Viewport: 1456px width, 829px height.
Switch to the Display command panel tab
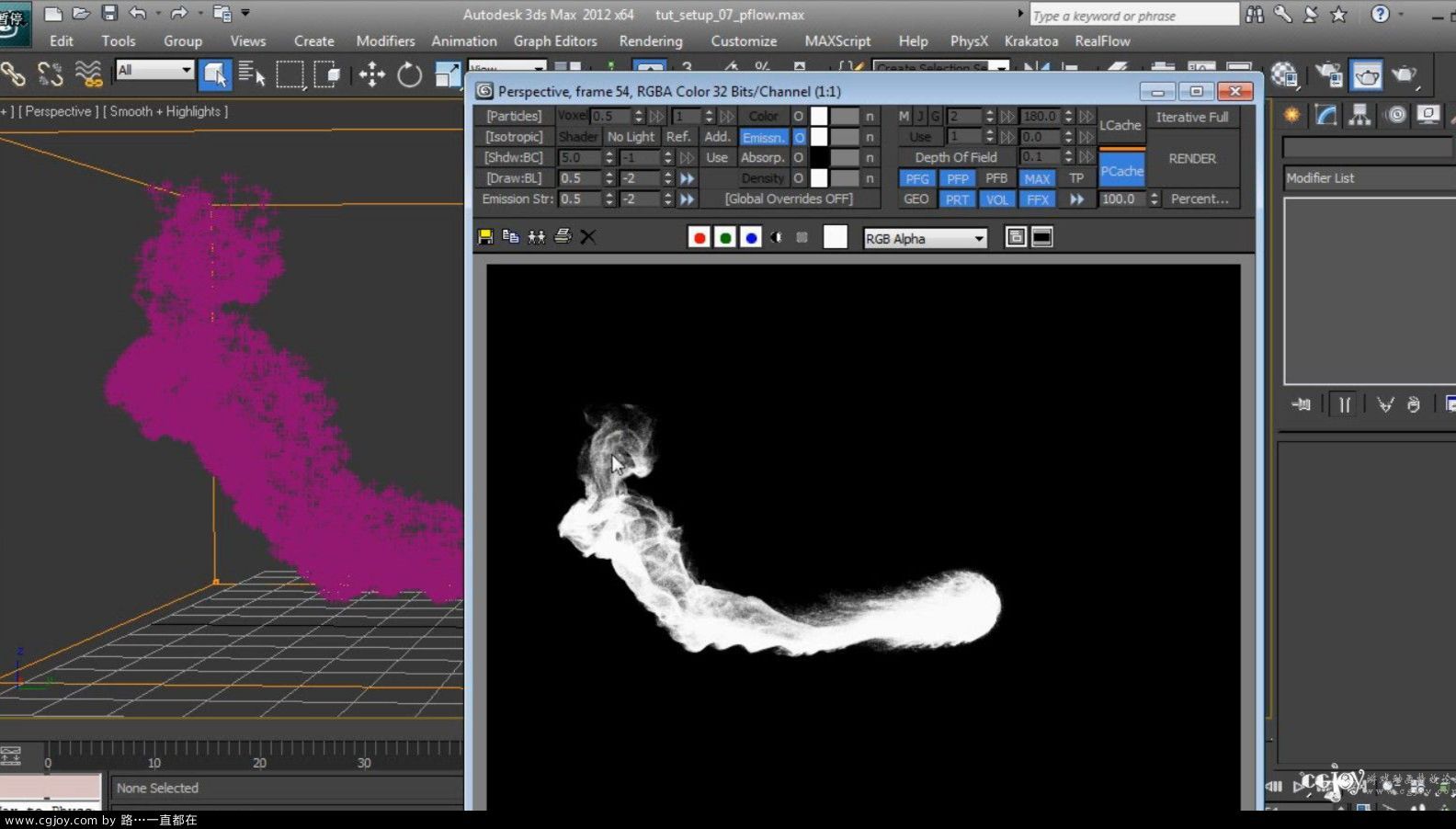1428,115
